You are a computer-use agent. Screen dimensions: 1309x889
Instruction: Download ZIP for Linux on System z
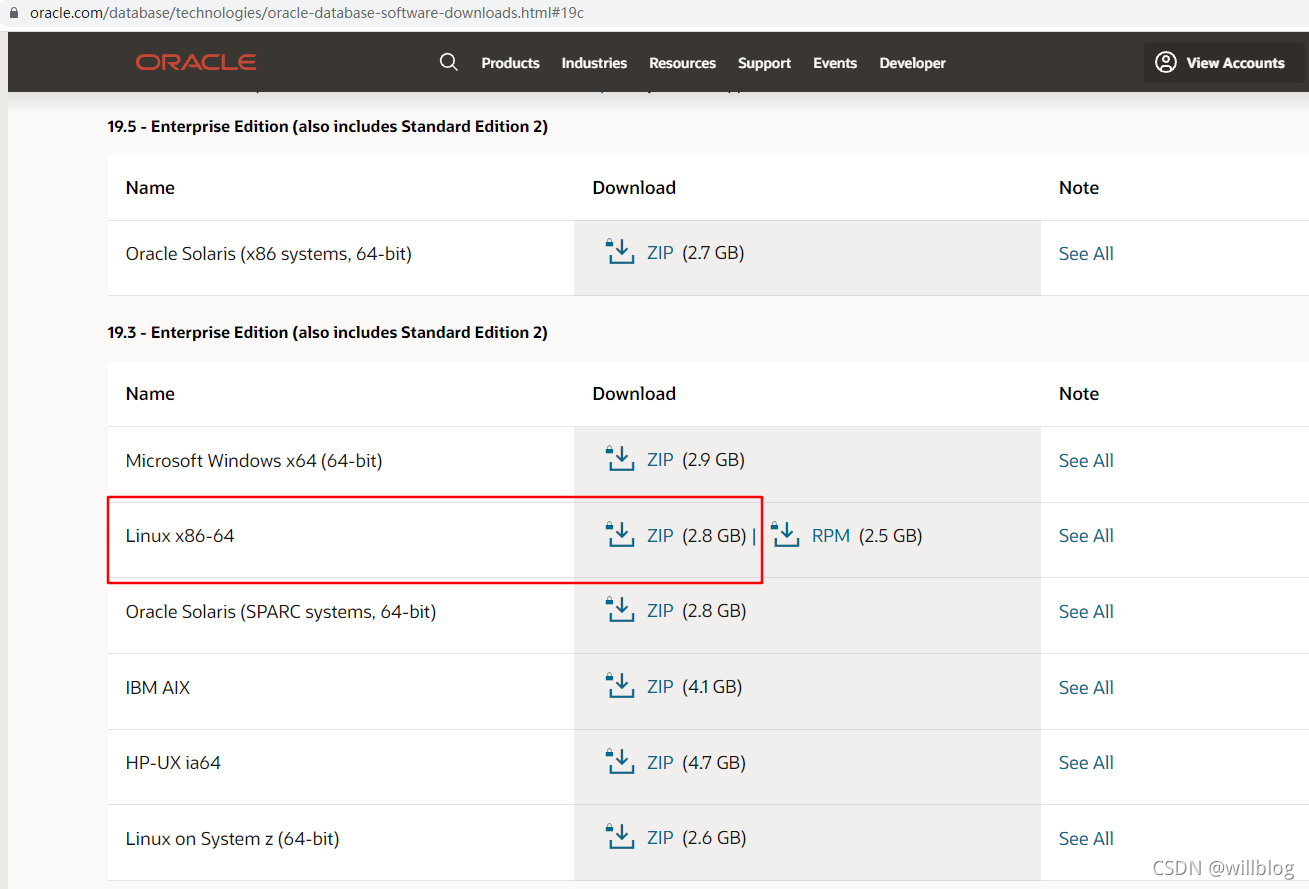click(660, 838)
